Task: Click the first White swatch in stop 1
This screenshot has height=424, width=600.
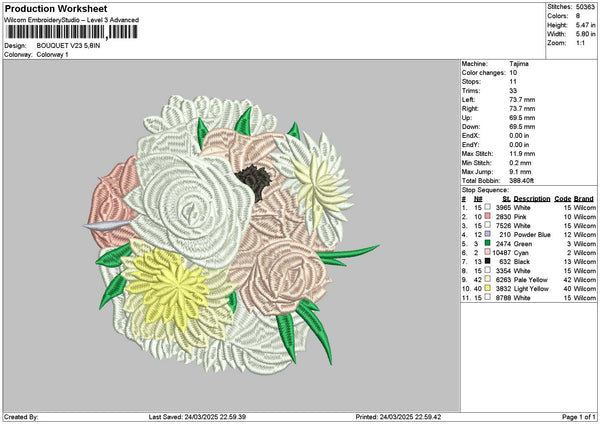Action: (488, 207)
